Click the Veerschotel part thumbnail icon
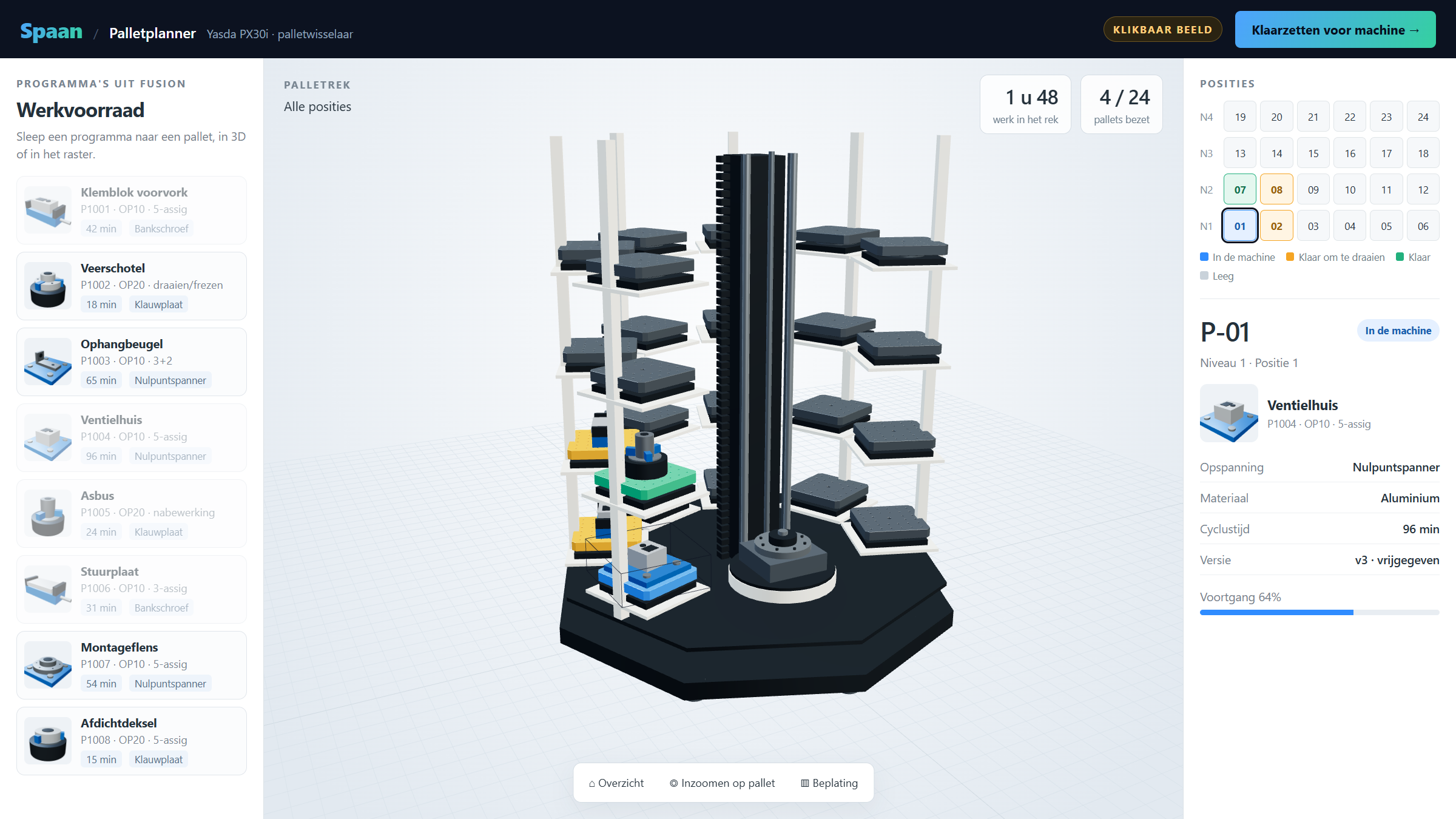Viewport: 1456px width, 819px height. point(48,286)
